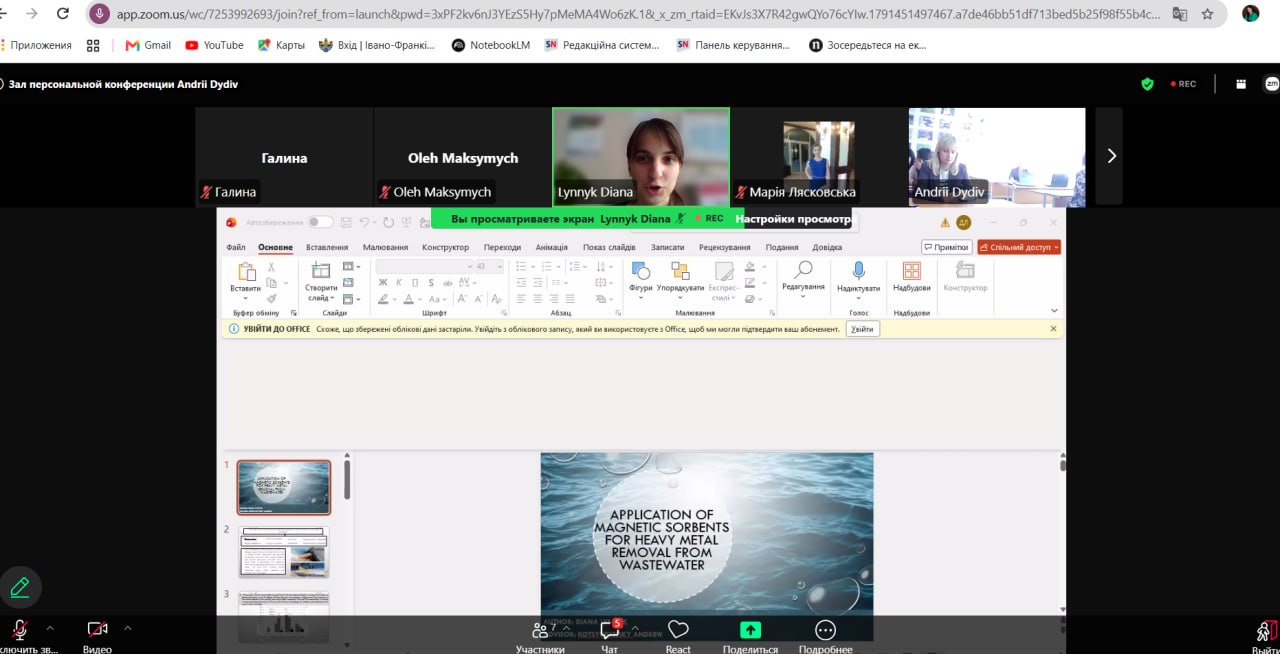Open the Файл menu tab

(x=236, y=247)
